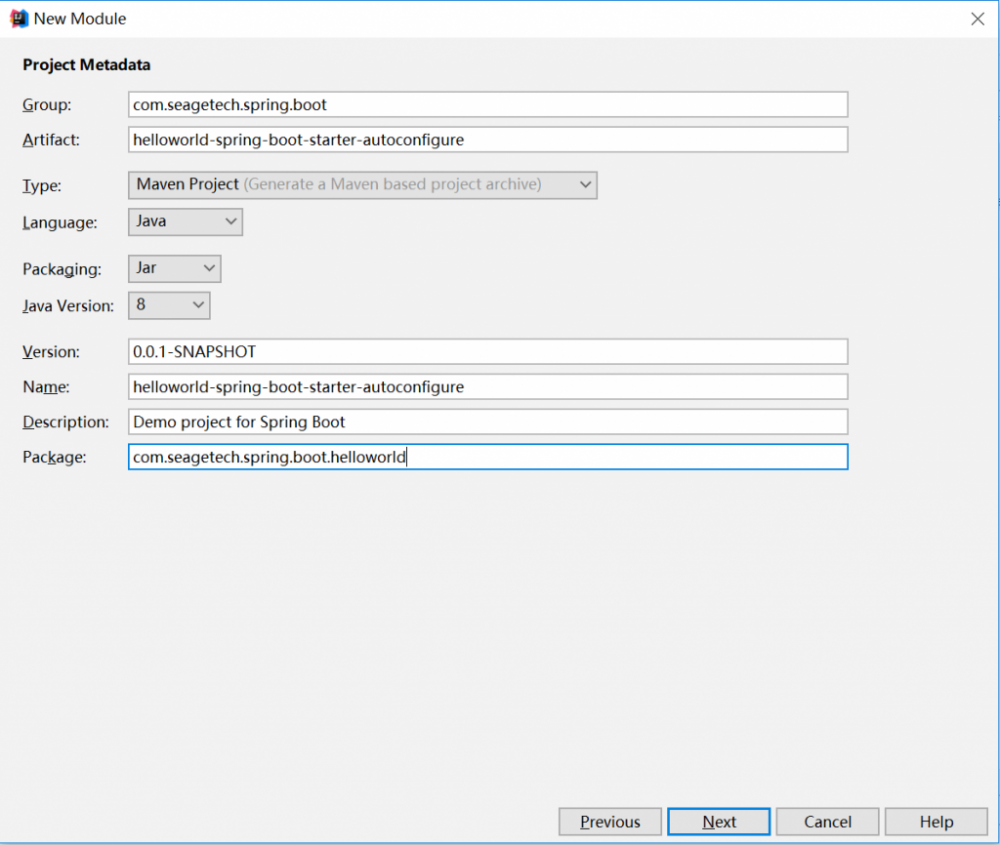Image resolution: width=1000 pixels, height=845 pixels.
Task: Open Help for the New Module dialog
Action: click(935, 821)
